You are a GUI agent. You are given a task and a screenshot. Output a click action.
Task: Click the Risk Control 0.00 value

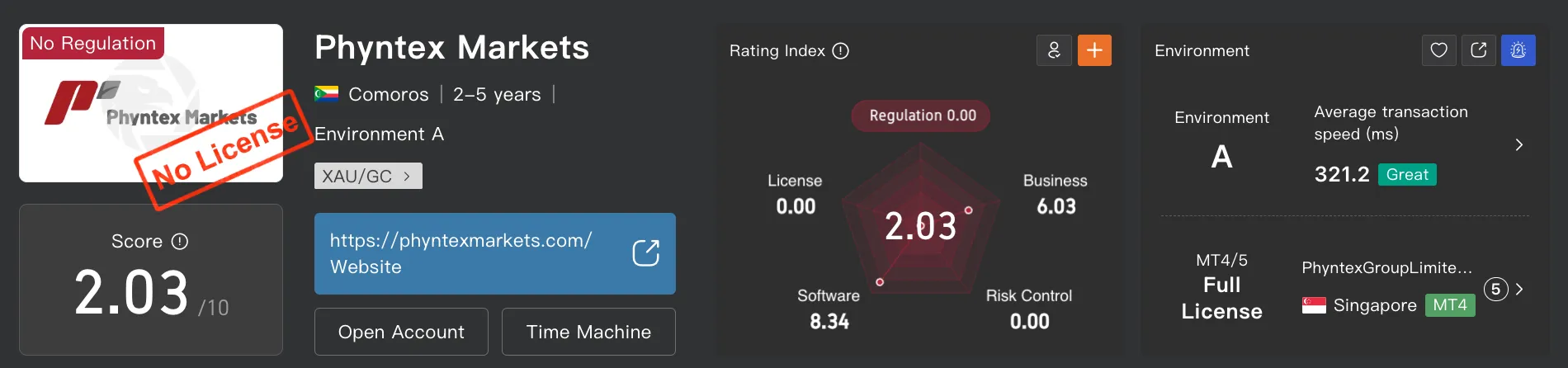[1030, 321]
